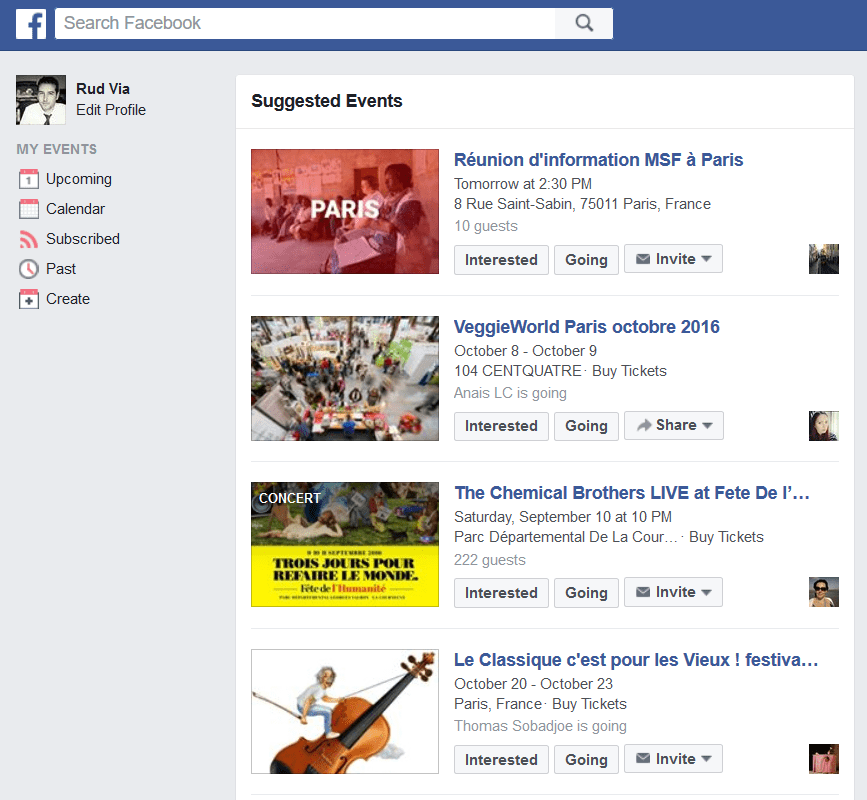Click 'October 8 - October 9' date text
867x800 pixels.
tap(525, 351)
